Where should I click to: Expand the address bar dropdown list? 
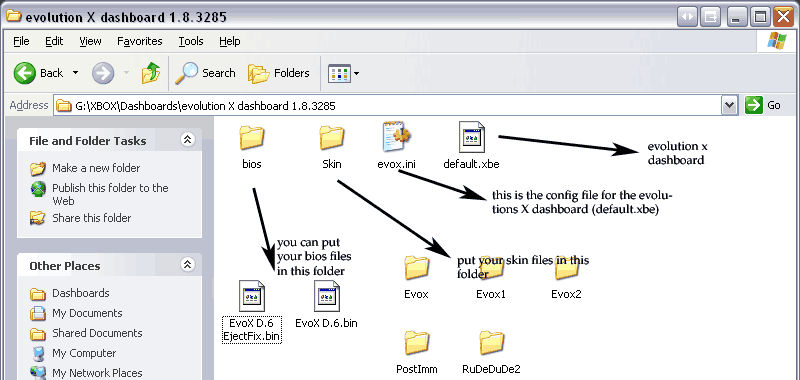730,106
